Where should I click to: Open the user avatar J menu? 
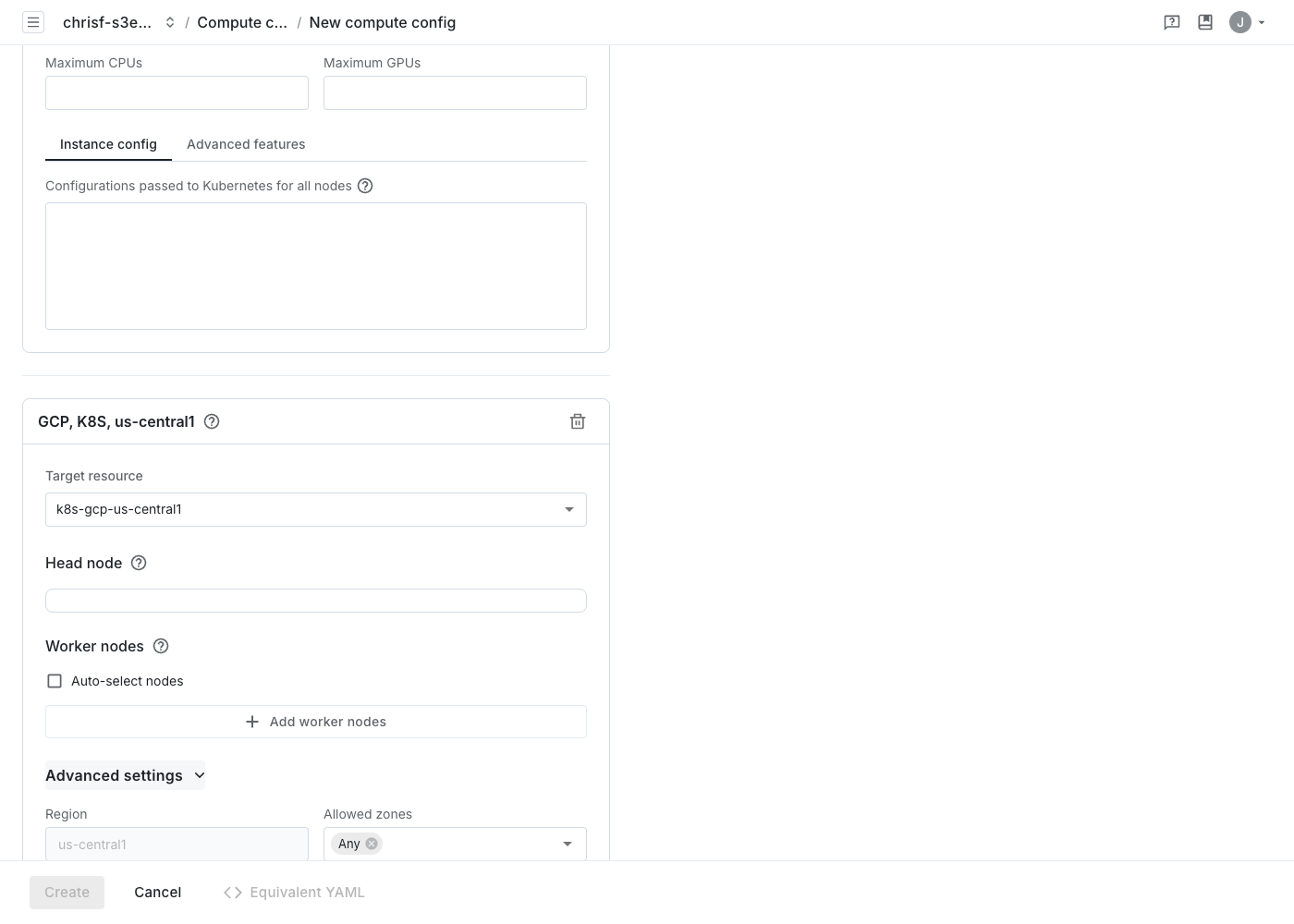(1246, 22)
